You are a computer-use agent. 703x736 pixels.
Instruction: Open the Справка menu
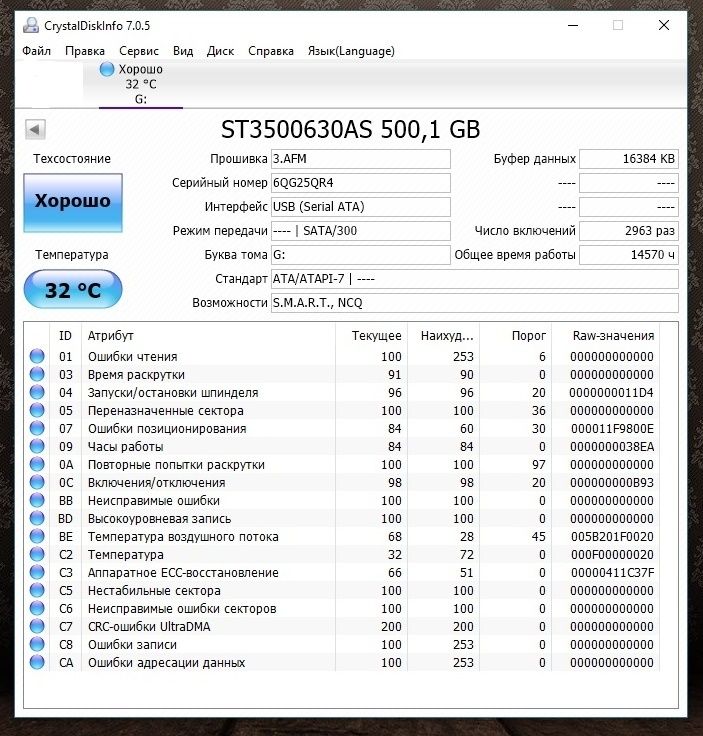point(271,51)
